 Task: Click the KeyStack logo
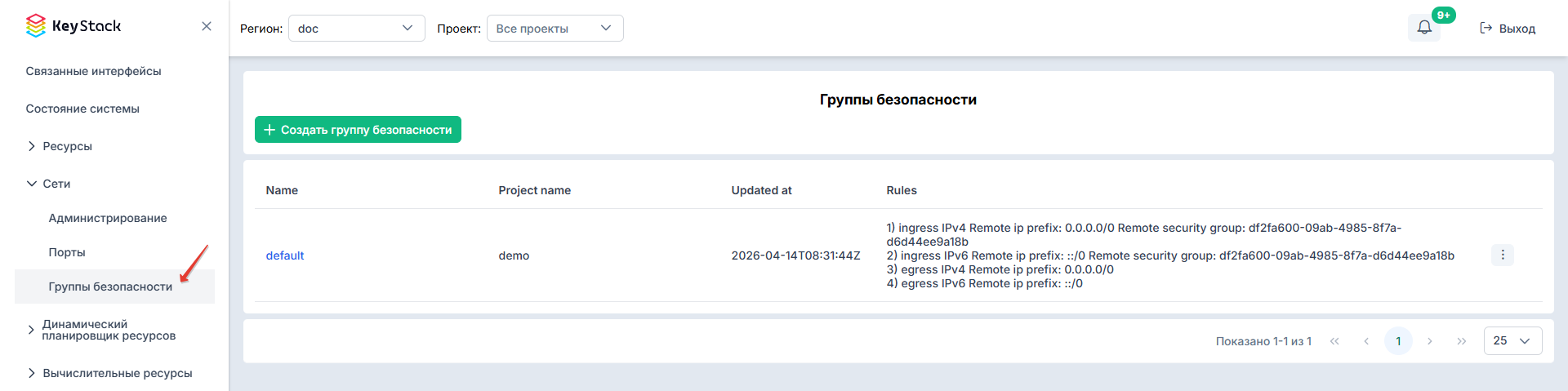(73, 26)
